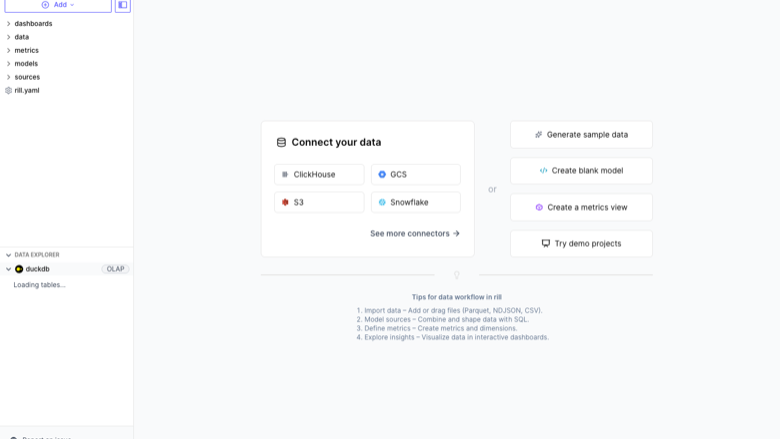Image resolution: width=780 pixels, height=439 pixels.
Task: Expand the models folder chevron
Action: pyautogui.click(x=8, y=64)
